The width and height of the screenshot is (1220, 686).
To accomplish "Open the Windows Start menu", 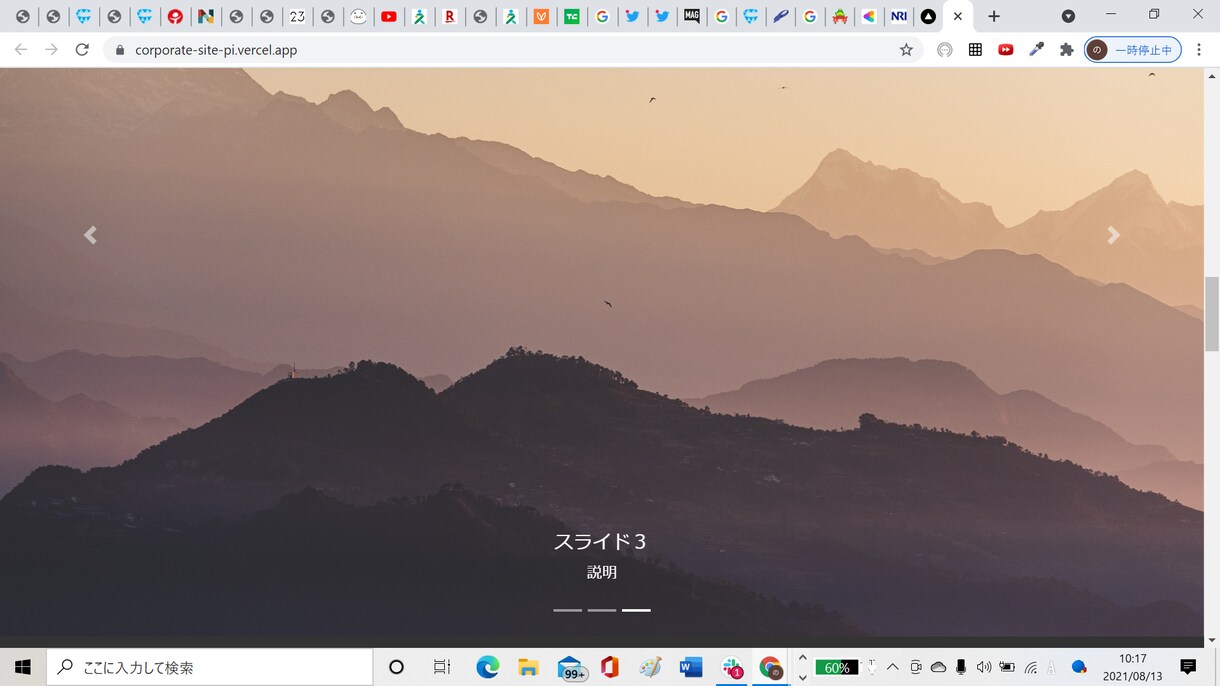I will pyautogui.click(x=23, y=667).
